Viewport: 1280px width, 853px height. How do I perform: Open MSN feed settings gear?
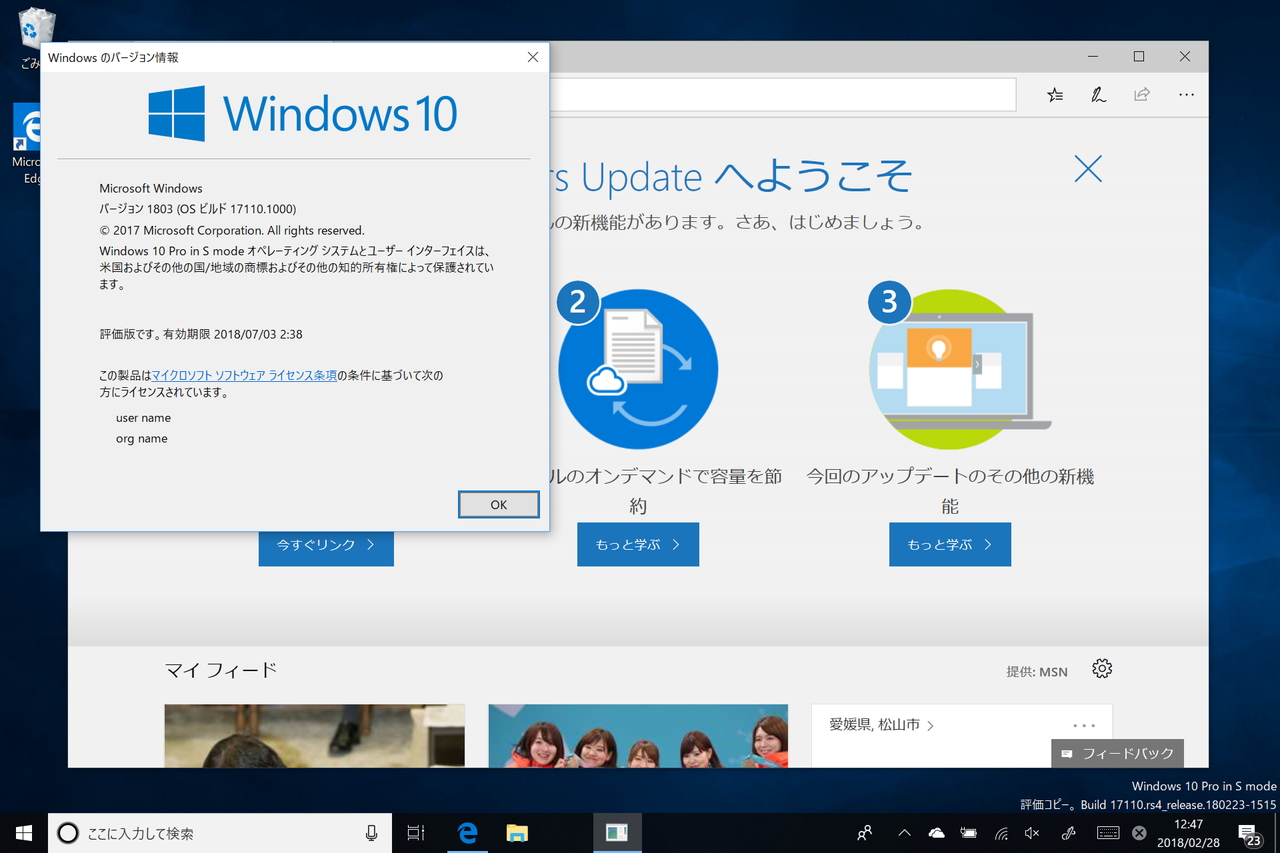point(1101,668)
